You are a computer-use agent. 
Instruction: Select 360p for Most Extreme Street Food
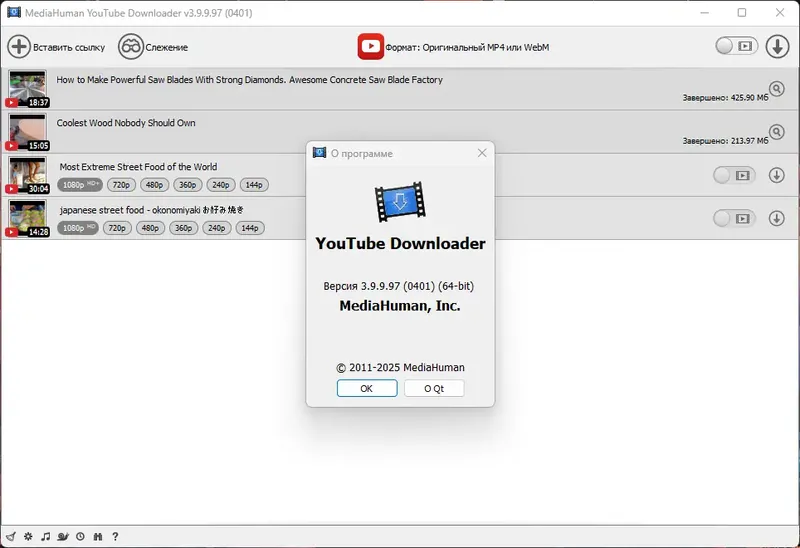pos(188,185)
